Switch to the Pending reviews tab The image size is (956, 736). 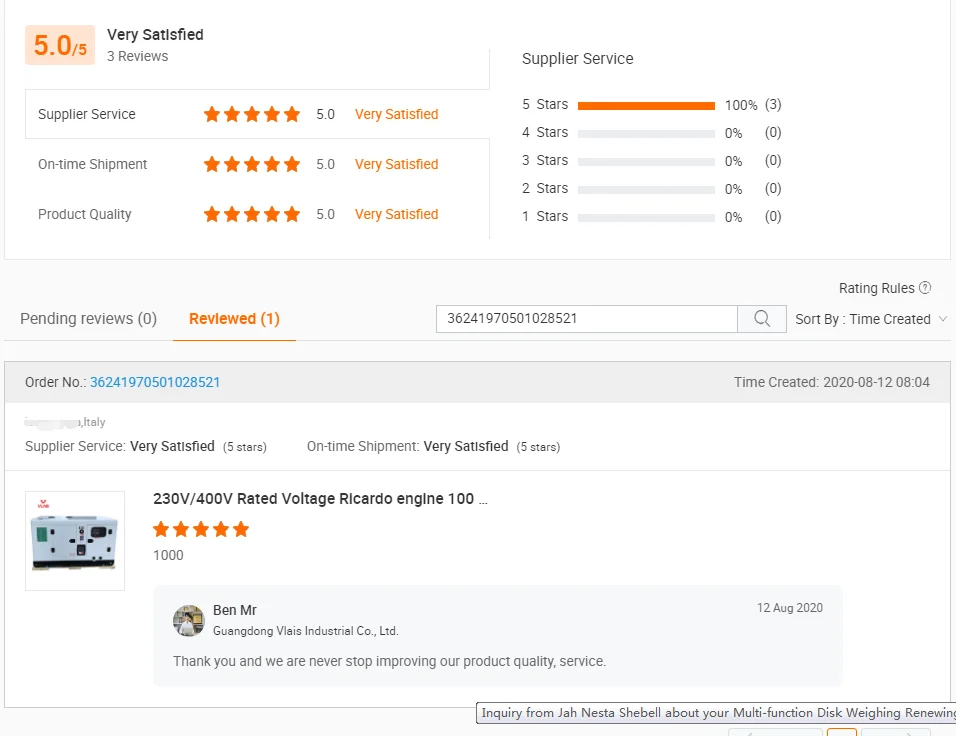pyautogui.click(x=88, y=319)
